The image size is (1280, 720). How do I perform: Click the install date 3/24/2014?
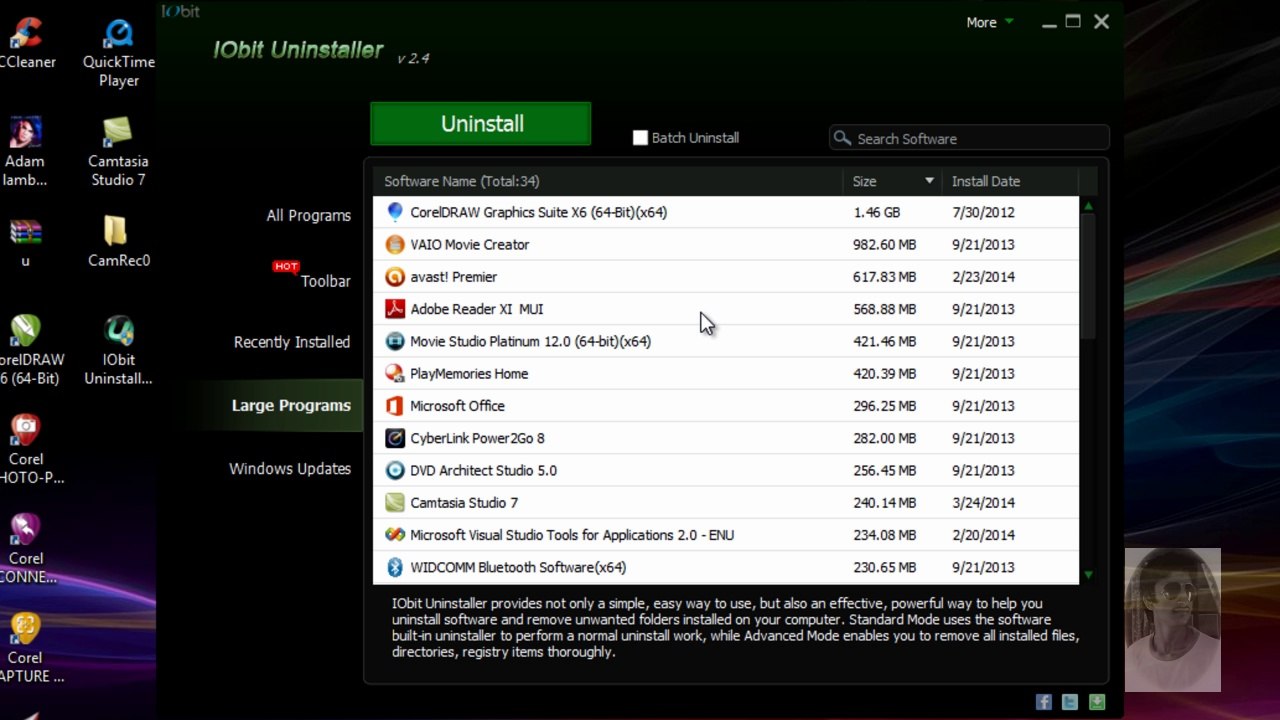[x=983, y=503]
